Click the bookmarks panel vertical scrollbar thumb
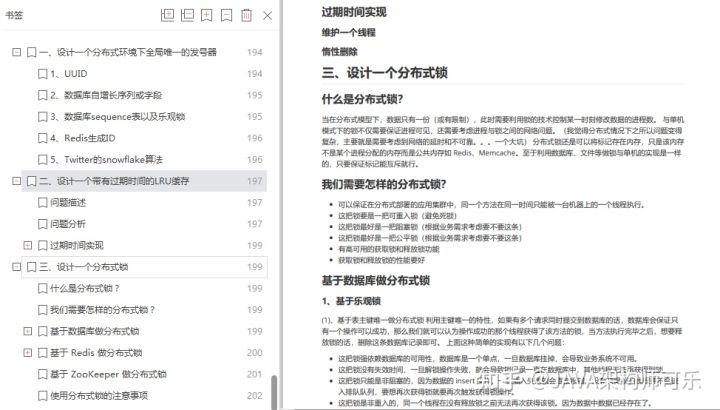 pos(274,393)
